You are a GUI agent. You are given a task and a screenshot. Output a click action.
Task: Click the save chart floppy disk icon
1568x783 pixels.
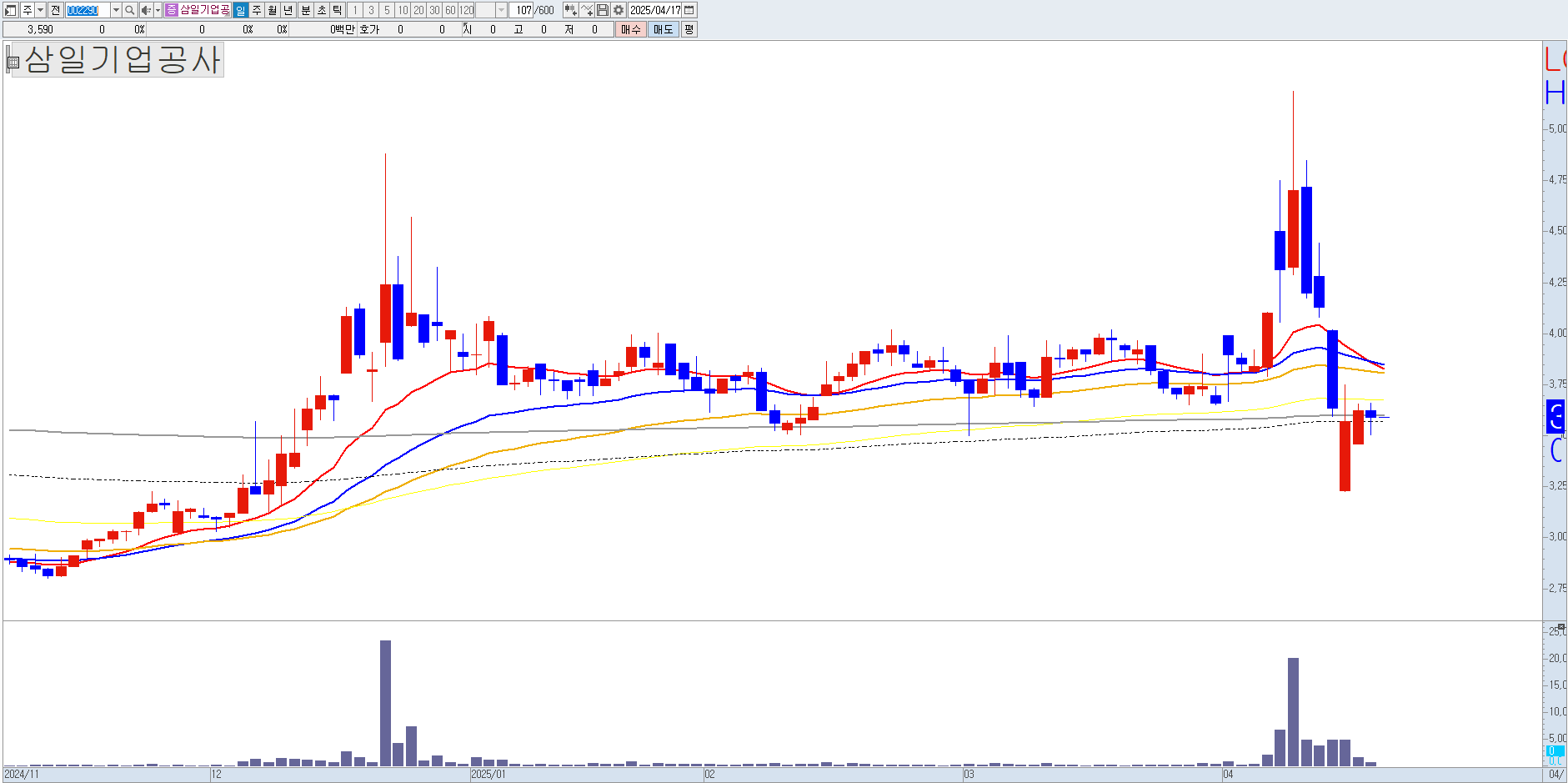click(x=603, y=10)
